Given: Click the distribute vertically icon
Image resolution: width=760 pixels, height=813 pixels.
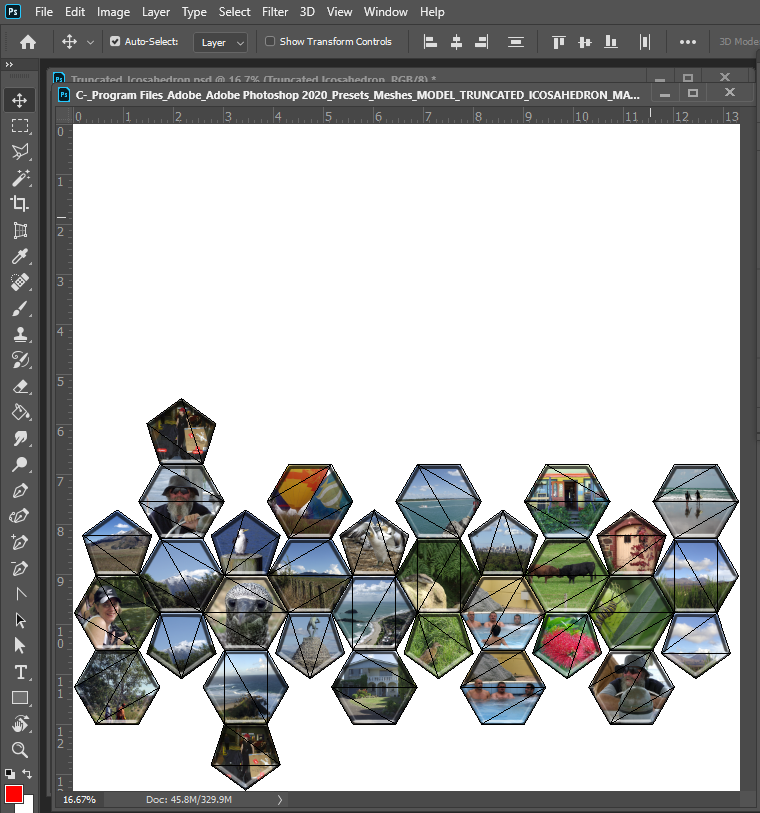Looking at the screenshot, I should pos(515,42).
